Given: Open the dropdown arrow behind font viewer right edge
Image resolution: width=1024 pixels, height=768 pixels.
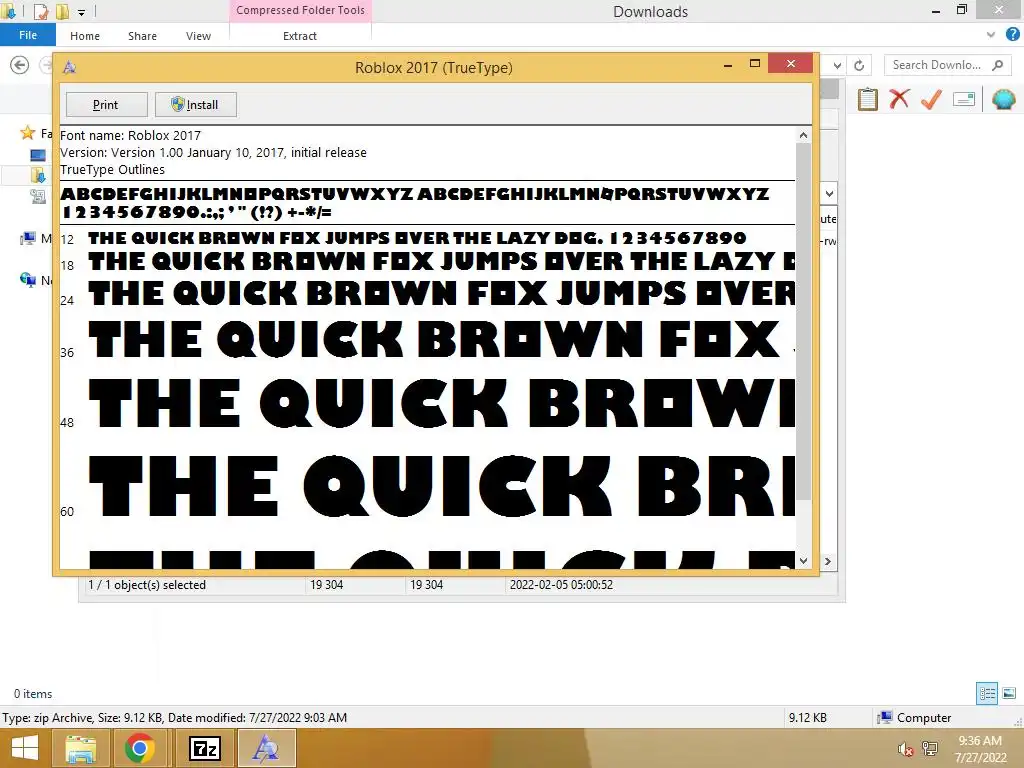Looking at the screenshot, I should click(x=829, y=193).
